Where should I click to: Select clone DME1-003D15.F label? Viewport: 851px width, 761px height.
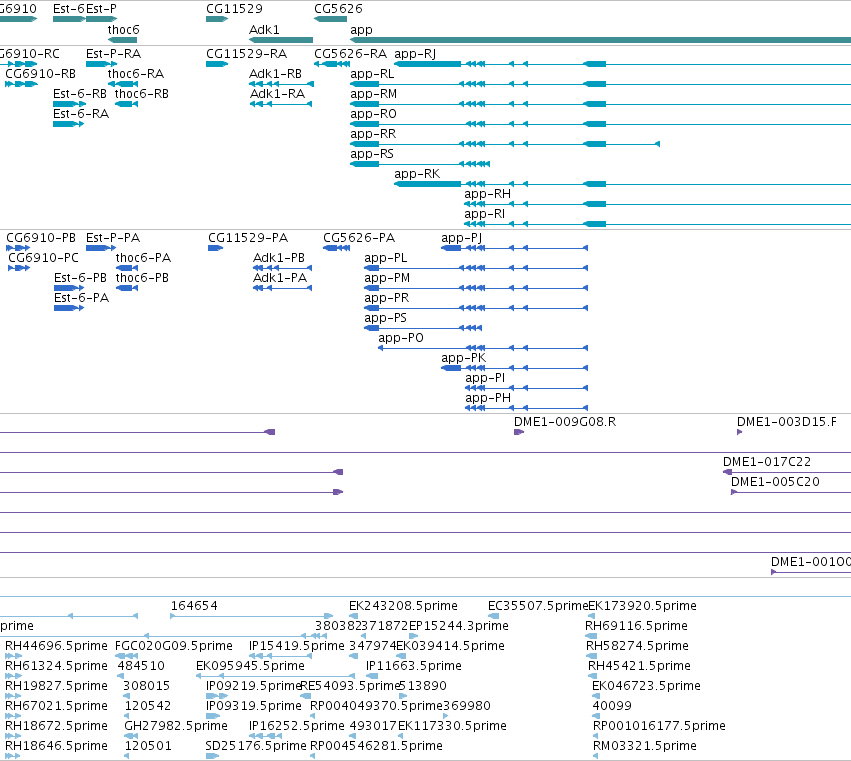coord(787,422)
